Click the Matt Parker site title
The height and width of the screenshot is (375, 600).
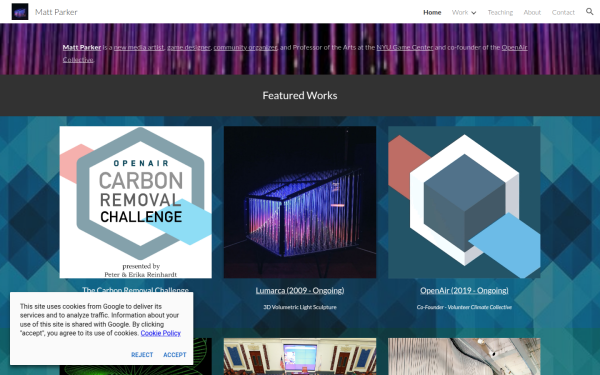click(56, 12)
